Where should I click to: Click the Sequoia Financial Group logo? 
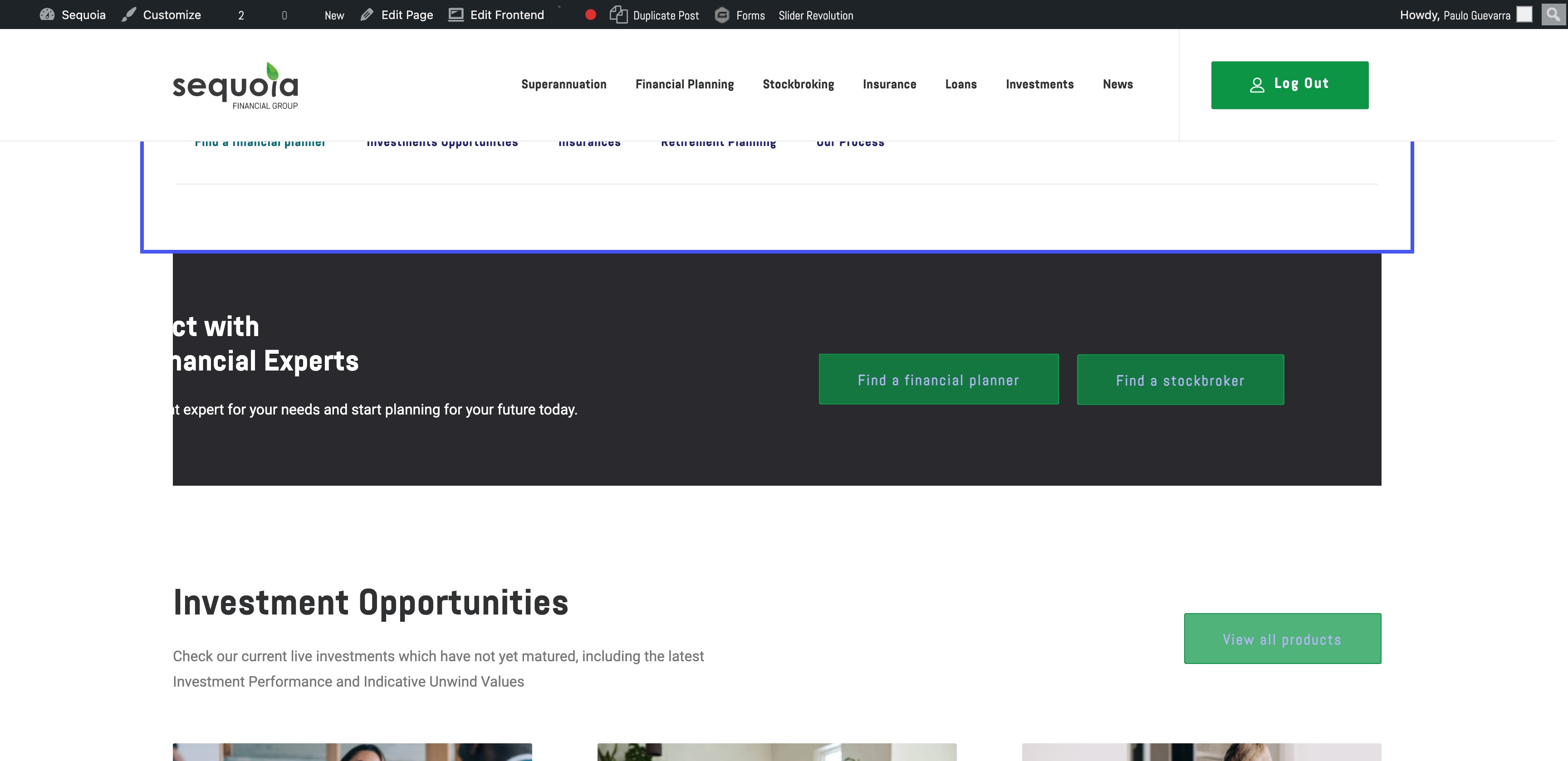pos(235,85)
